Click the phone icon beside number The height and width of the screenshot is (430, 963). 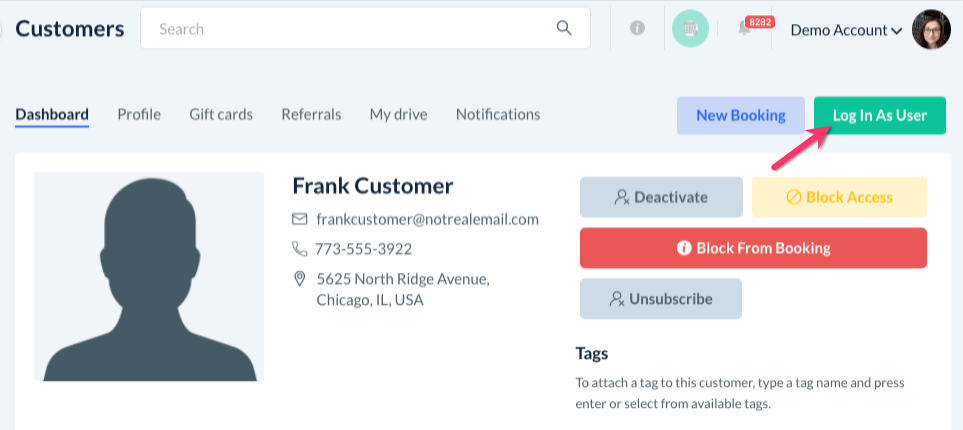point(299,249)
